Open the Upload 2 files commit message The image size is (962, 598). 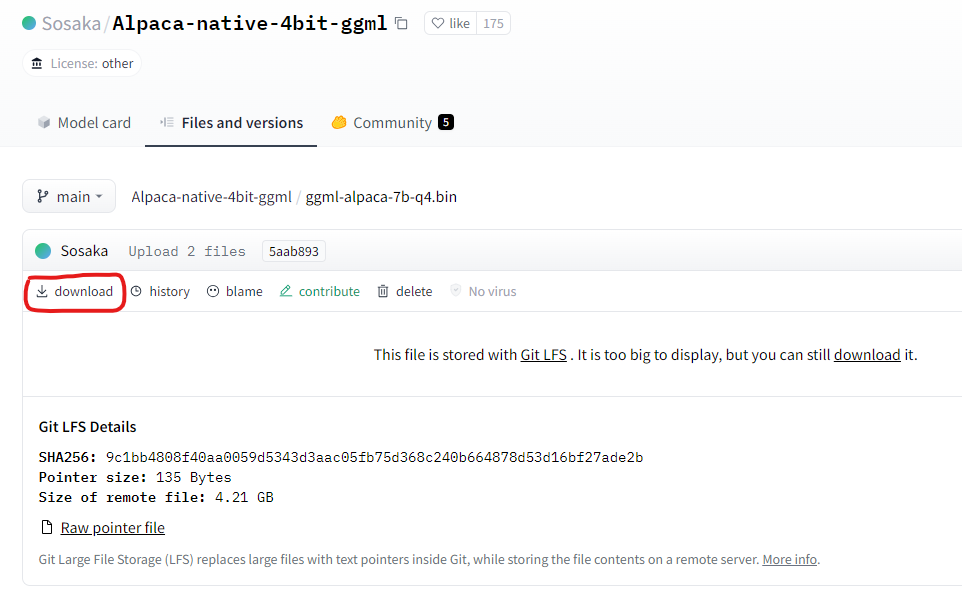187,251
